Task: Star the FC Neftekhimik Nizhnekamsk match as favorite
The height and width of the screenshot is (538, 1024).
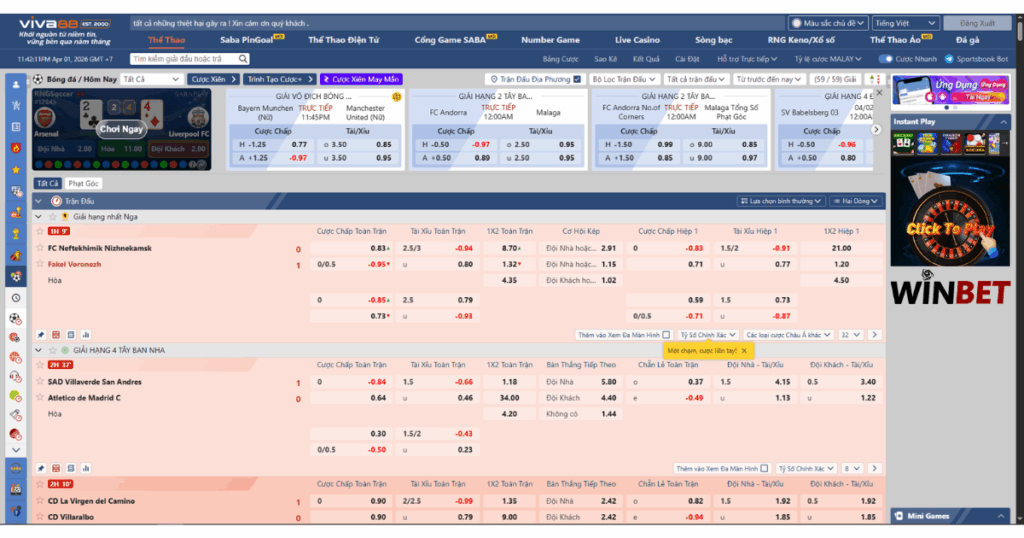Action: point(41,248)
